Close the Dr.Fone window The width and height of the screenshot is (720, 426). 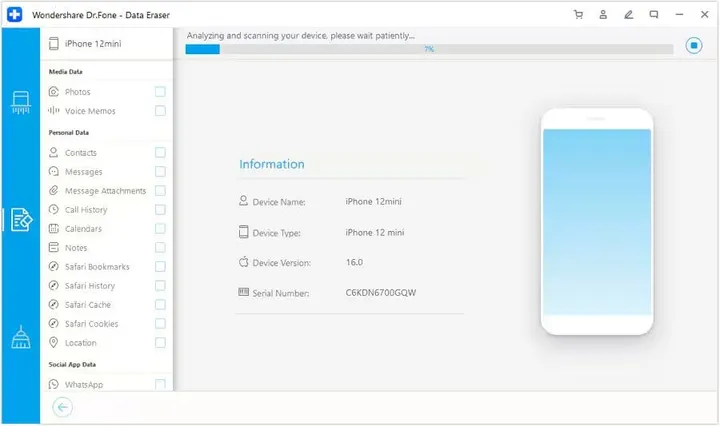pyautogui.click(x=704, y=15)
